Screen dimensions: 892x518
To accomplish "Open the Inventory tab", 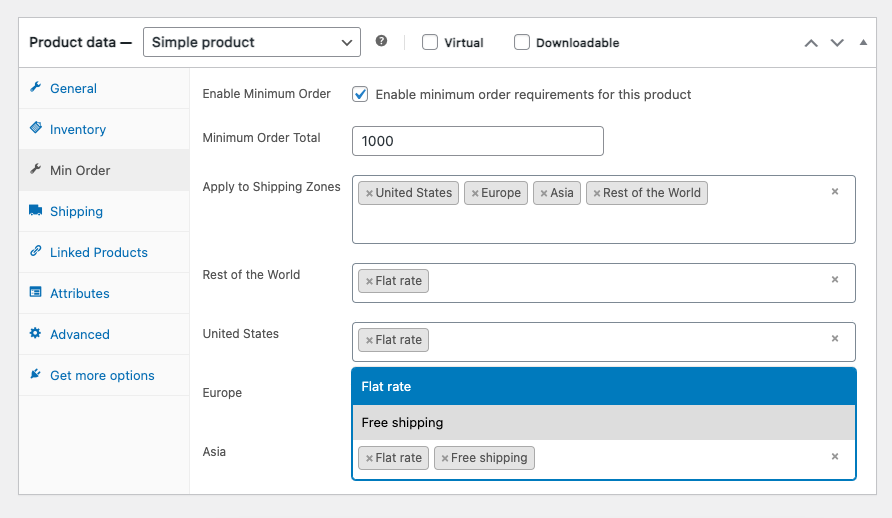I will coord(78,129).
